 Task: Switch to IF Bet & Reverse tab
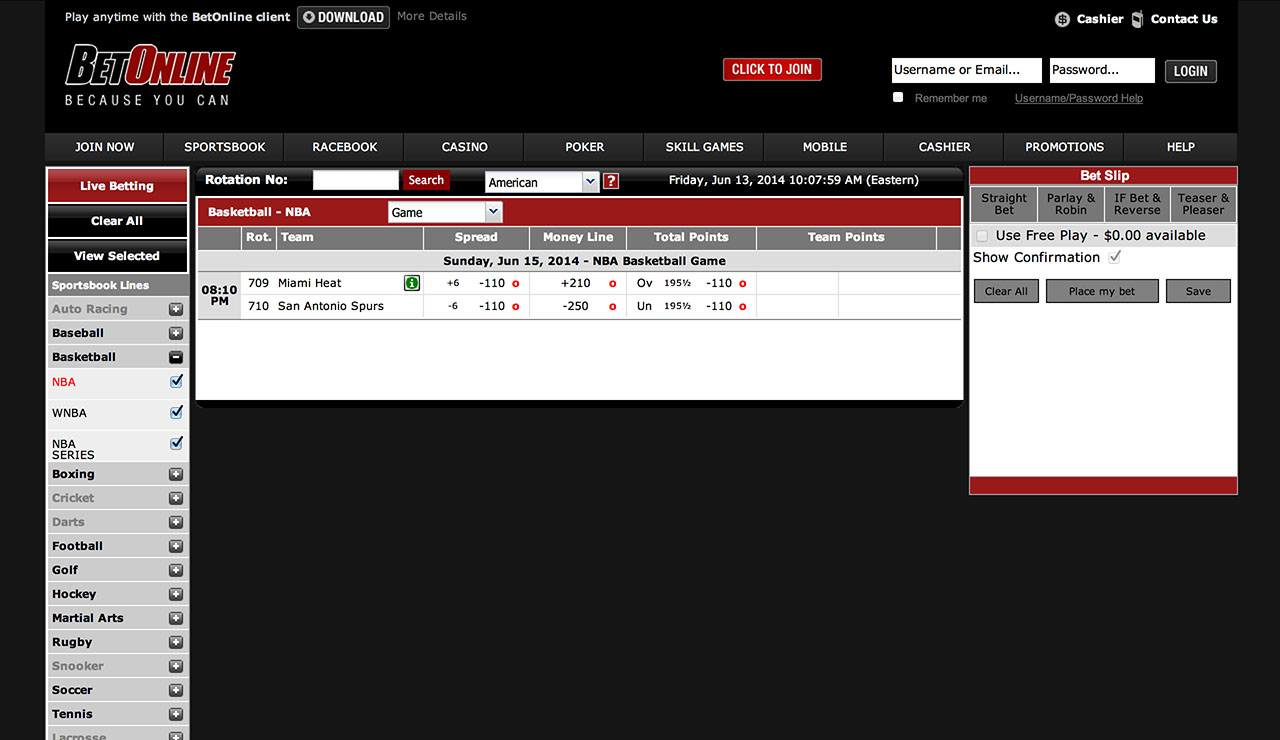[x=1138, y=204]
